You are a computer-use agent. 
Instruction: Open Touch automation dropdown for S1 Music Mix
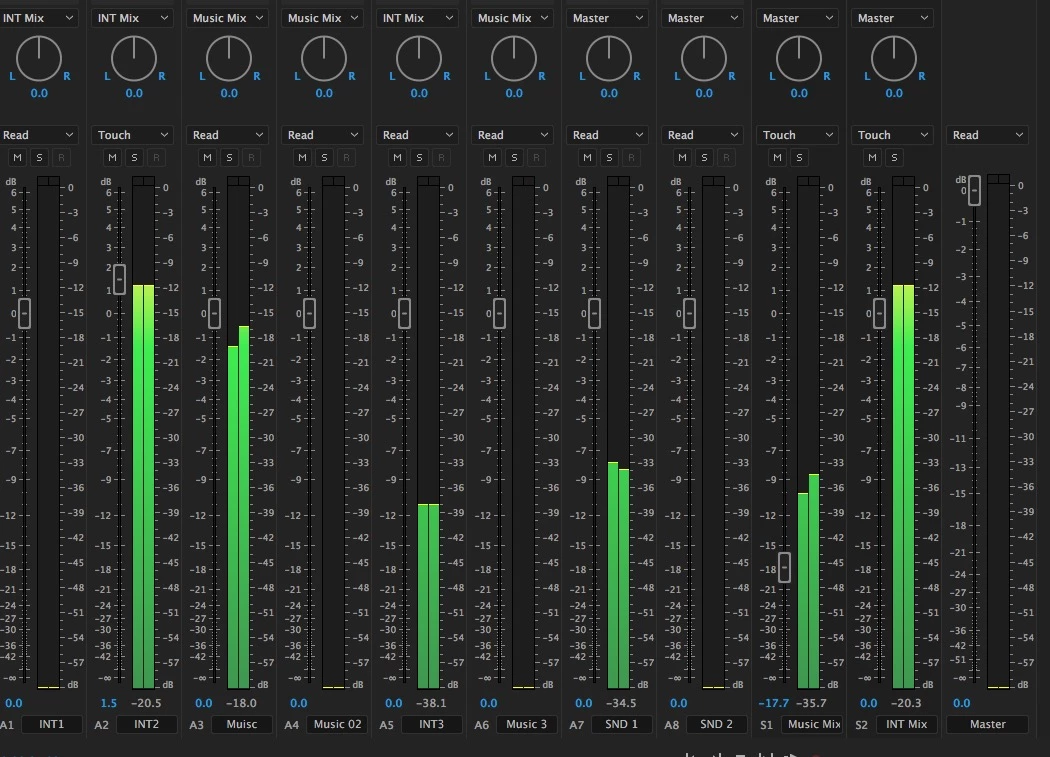(798, 135)
